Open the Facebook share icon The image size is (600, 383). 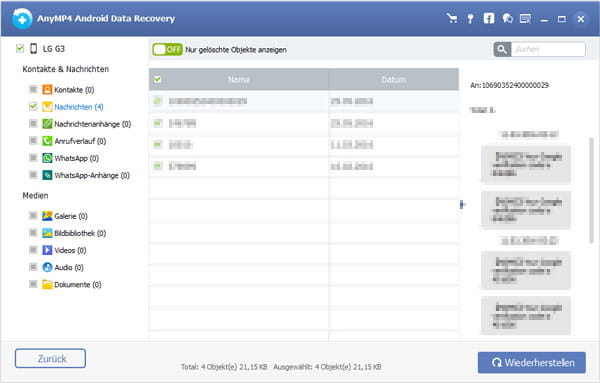tap(489, 18)
